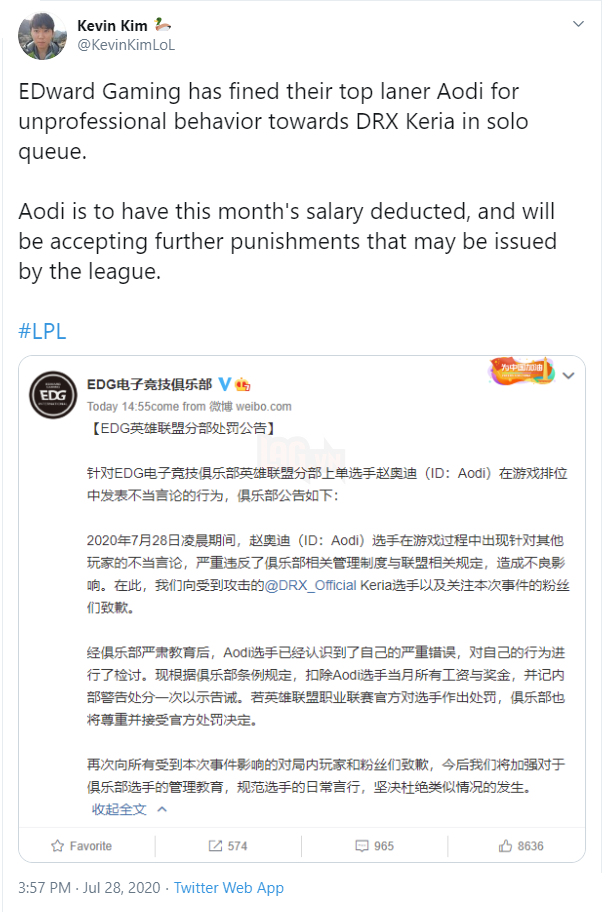The width and height of the screenshot is (603, 912).
Task: Click the embedded Weibo announcement image
Action: click(x=300, y=600)
